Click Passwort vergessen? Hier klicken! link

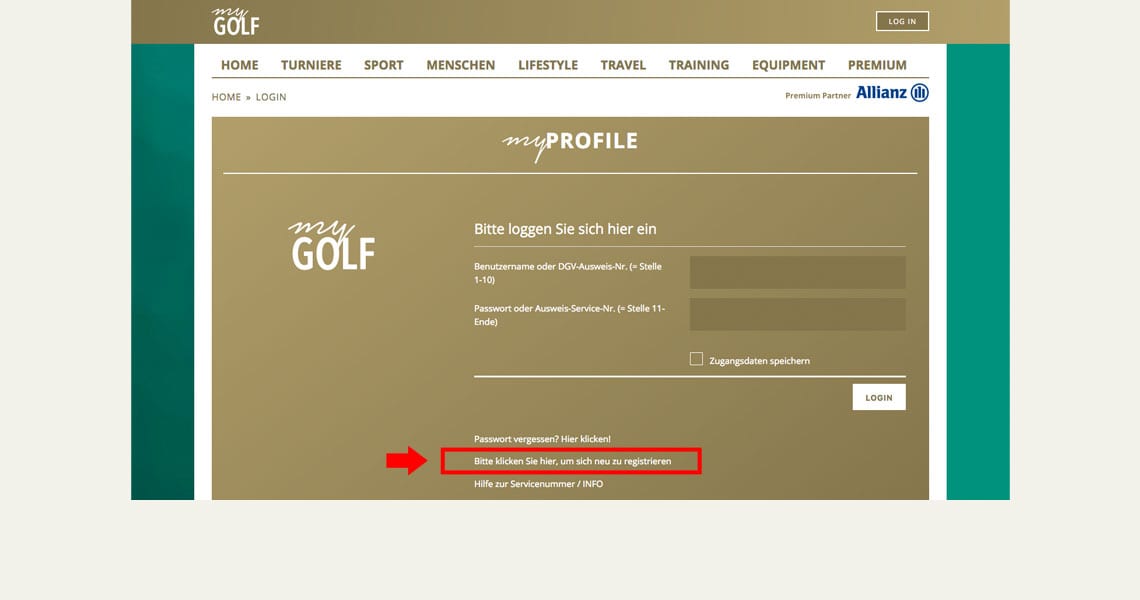(x=542, y=439)
